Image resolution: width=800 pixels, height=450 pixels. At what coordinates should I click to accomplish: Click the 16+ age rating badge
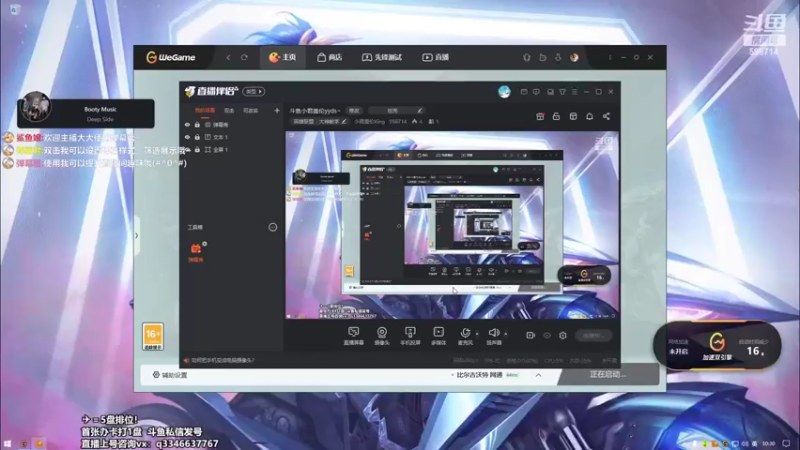(153, 336)
